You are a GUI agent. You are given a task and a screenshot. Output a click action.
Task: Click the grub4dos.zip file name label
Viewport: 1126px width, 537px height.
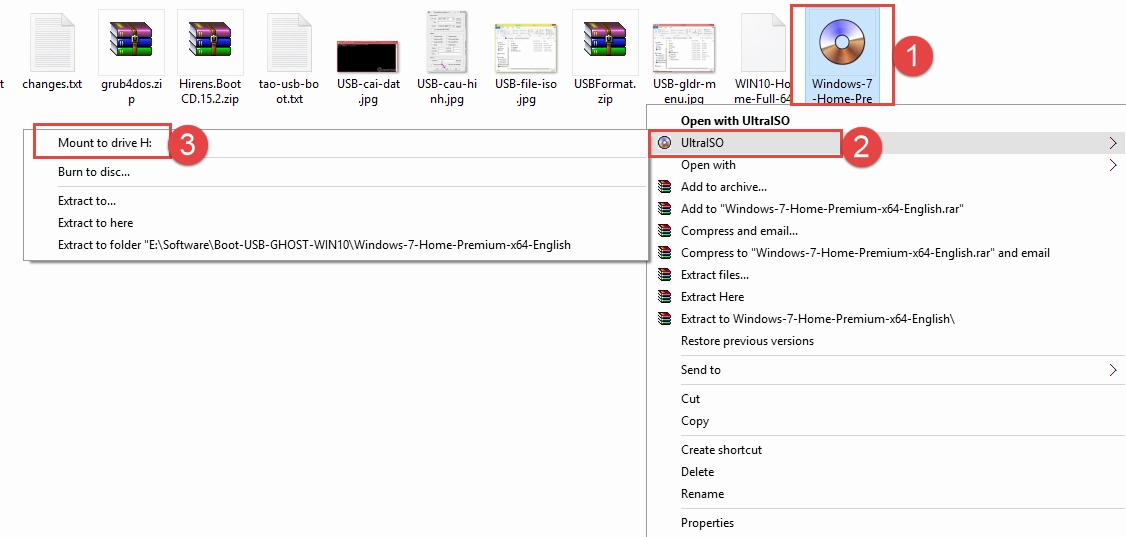(131, 91)
